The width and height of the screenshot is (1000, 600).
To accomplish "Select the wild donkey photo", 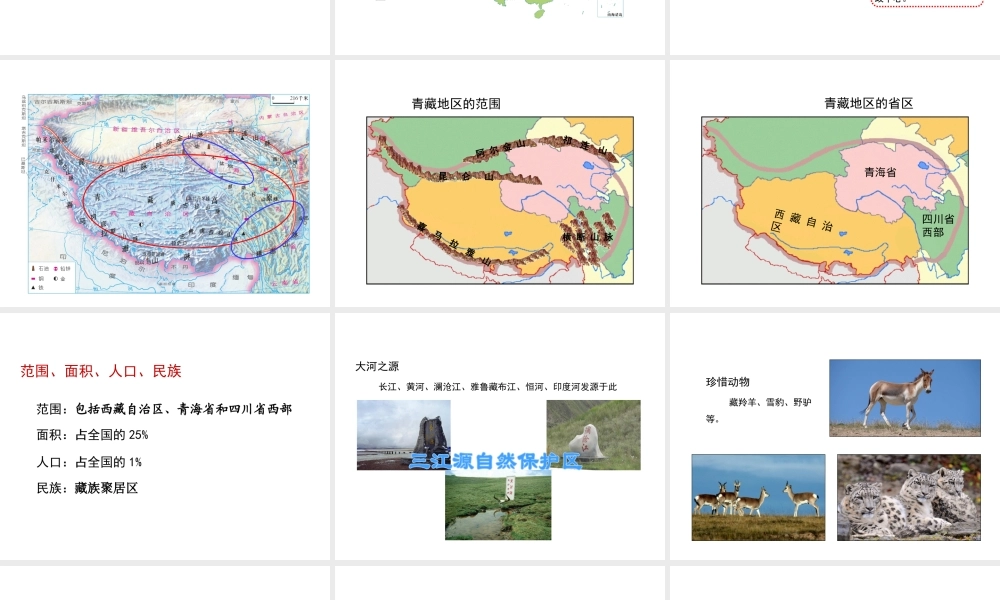I will 905,398.
